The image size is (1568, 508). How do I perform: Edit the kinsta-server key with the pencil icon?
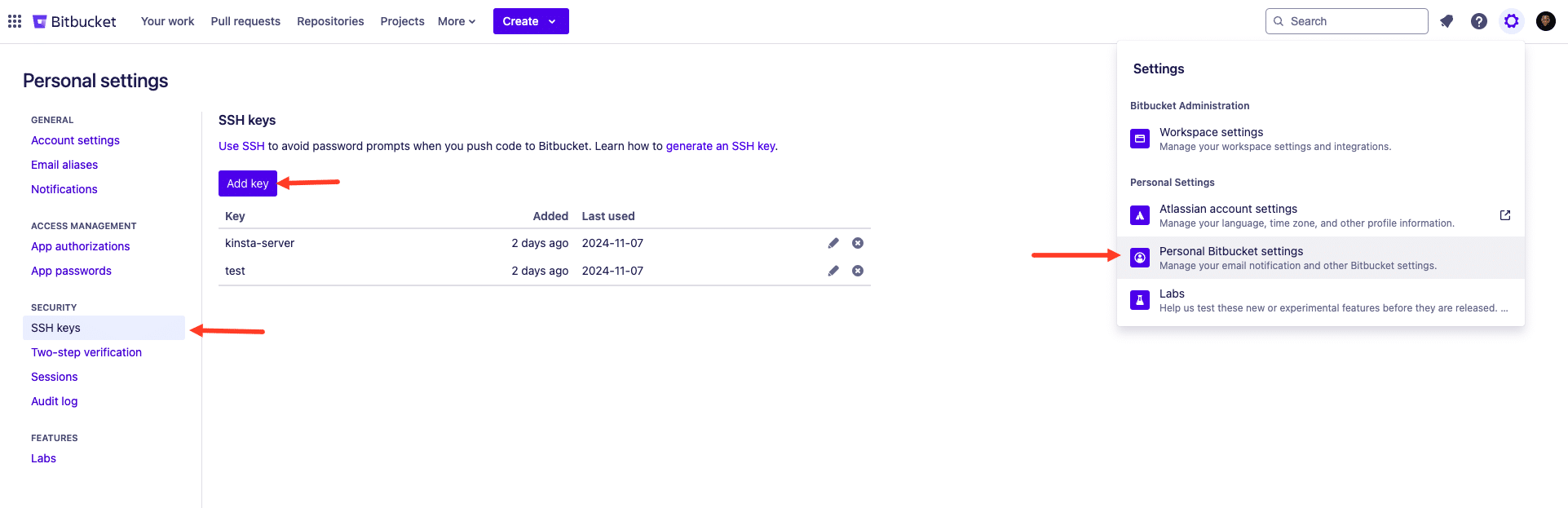(x=833, y=242)
